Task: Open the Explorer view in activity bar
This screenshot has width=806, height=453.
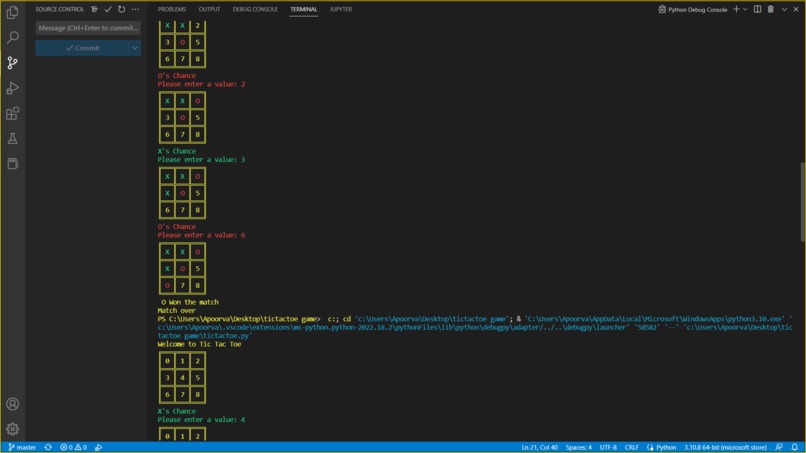Action: [x=12, y=12]
